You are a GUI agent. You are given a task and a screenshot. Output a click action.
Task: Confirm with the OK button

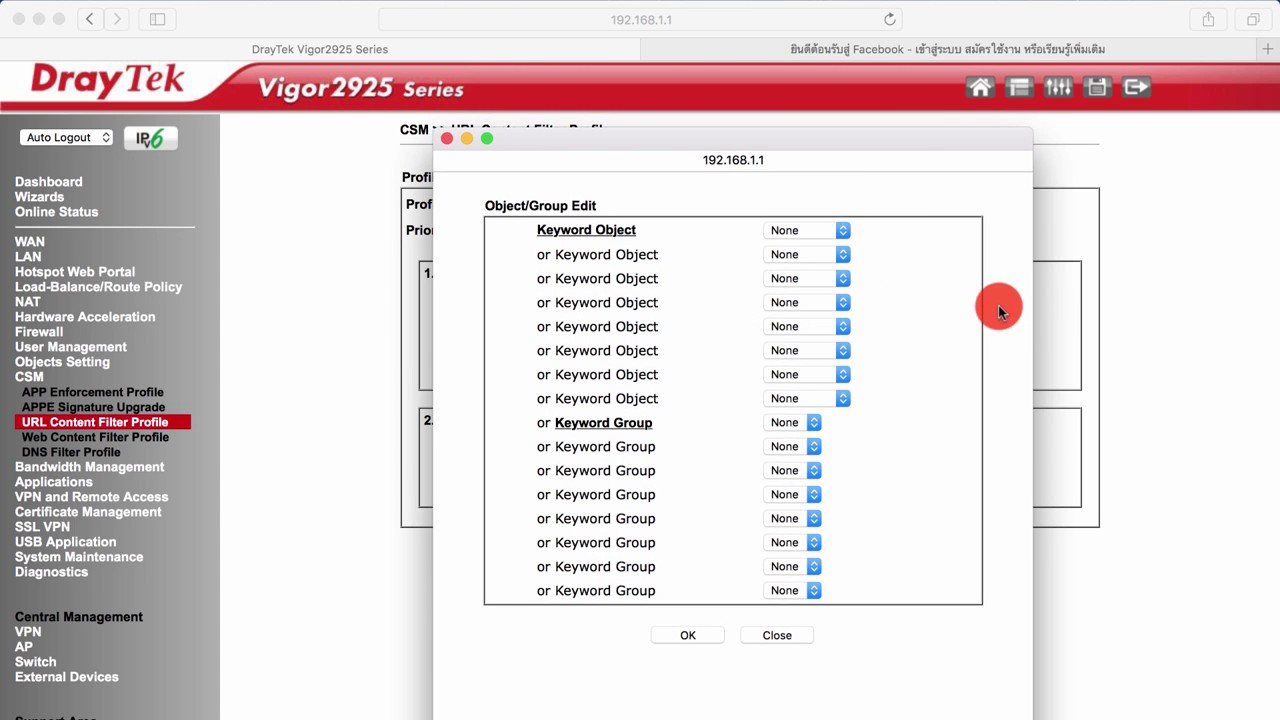(x=688, y=635)
